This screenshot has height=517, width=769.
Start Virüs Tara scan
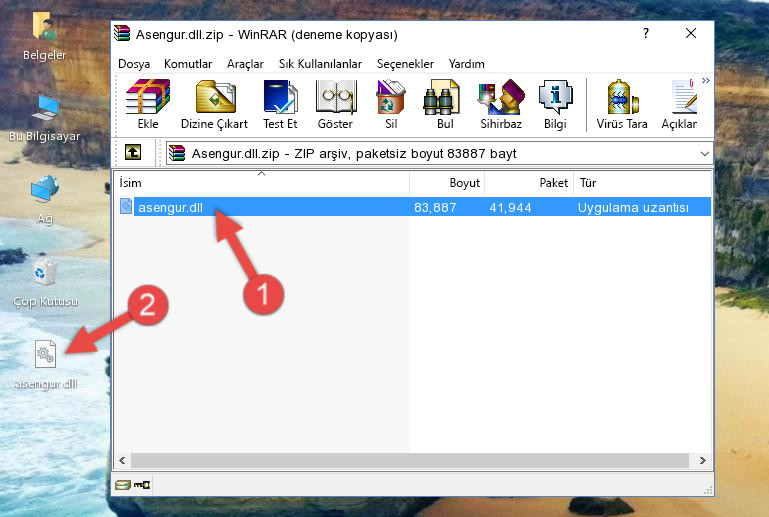pos(622,104)
